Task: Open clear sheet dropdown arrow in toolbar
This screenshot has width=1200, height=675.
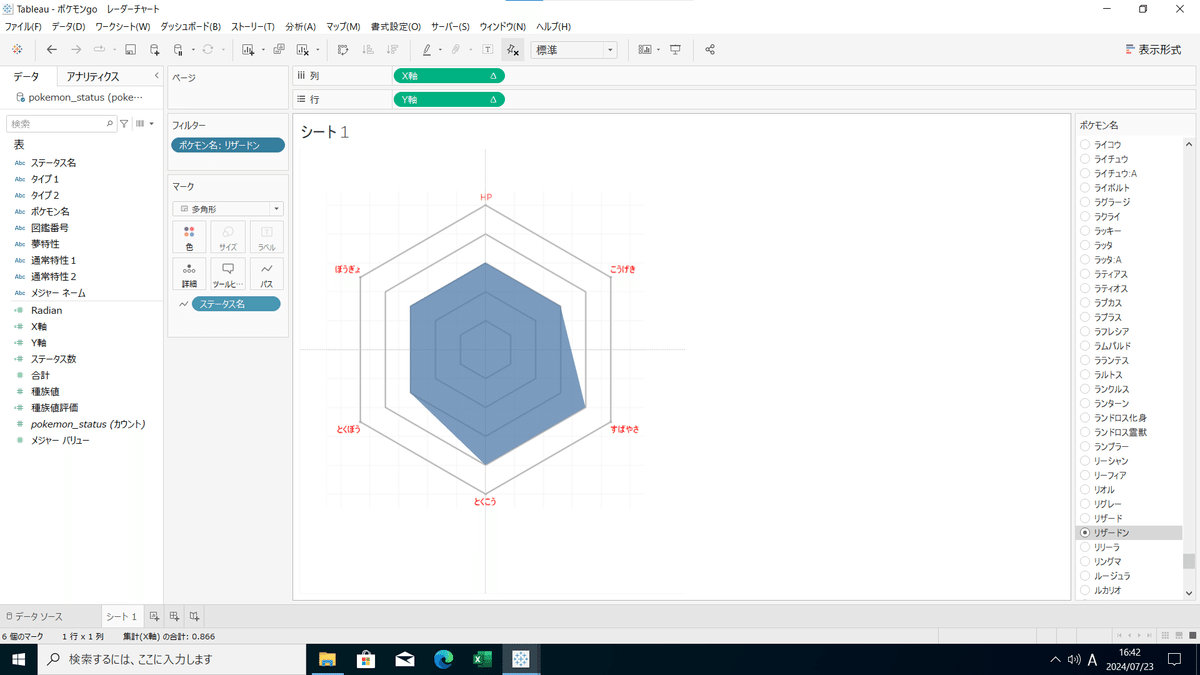Action: point(318,49)
